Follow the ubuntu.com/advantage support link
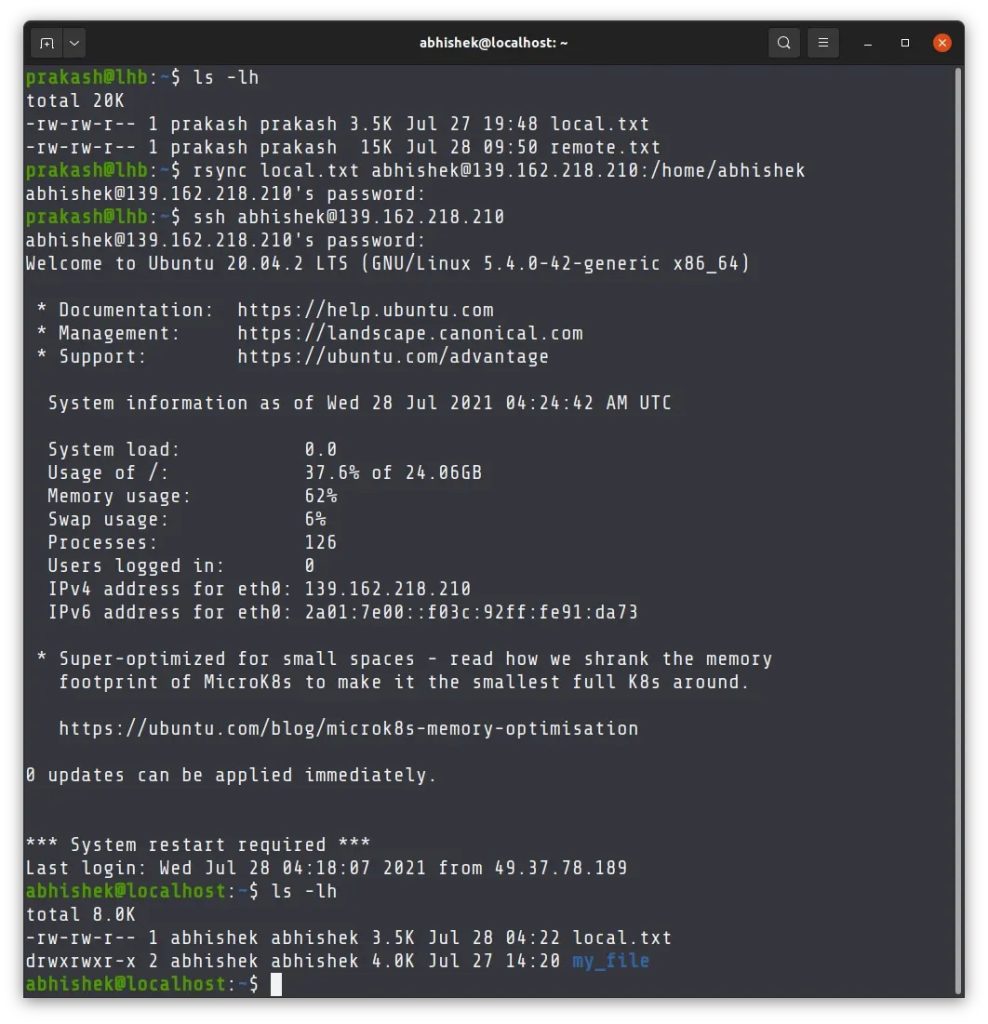The image size is (988, 1024). click(x=392, y=356)
